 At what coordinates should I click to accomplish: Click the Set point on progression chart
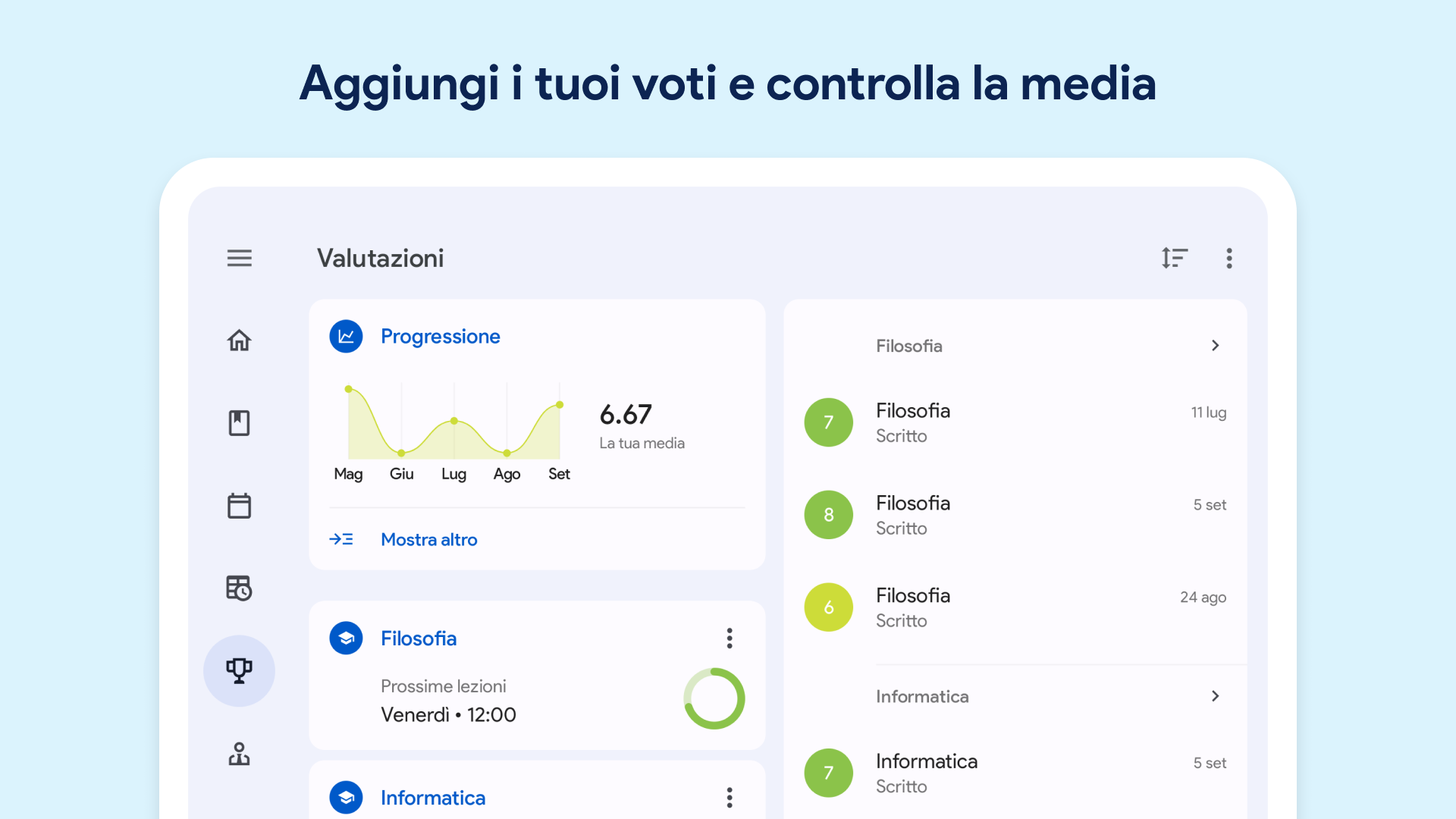pos(560,405)
